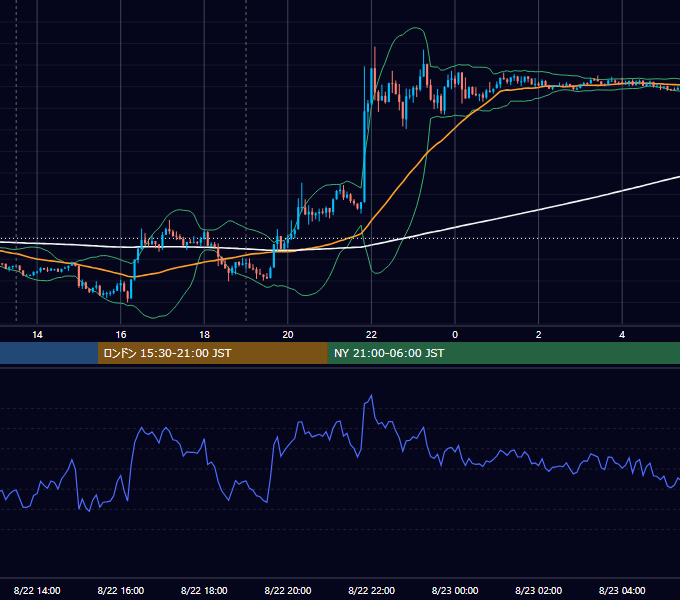Click the 8/23 02:00 date label
The height and width of the screenshot is (600, 680).
tap(539, 590)
